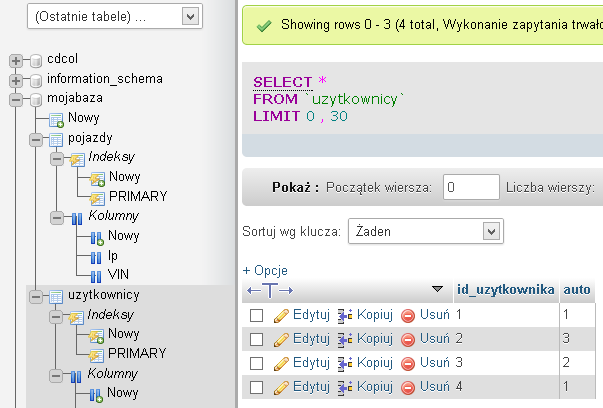Viewport: 603px width, 408px height.
Task: Click Usuń link in row 2
Action: click(x=434, y=338)
